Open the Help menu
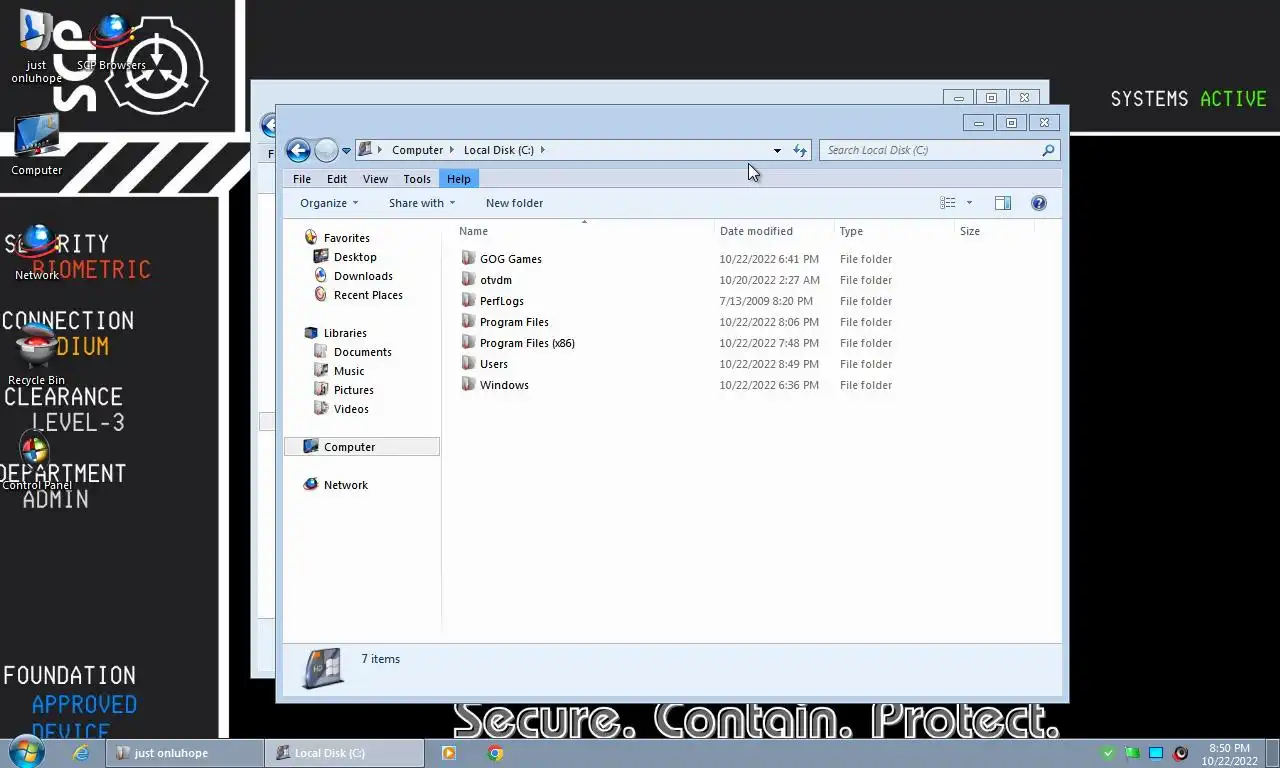Viewport: 1280px width, 768px height. click(x=459, y=179)
